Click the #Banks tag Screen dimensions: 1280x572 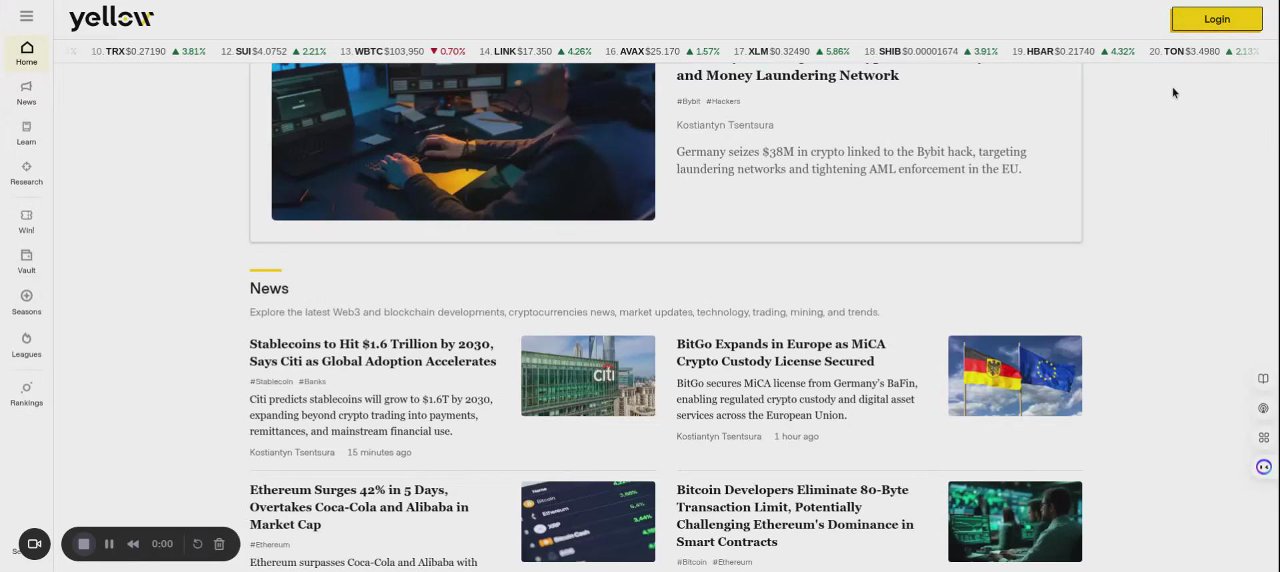click(x=312, y=381)
